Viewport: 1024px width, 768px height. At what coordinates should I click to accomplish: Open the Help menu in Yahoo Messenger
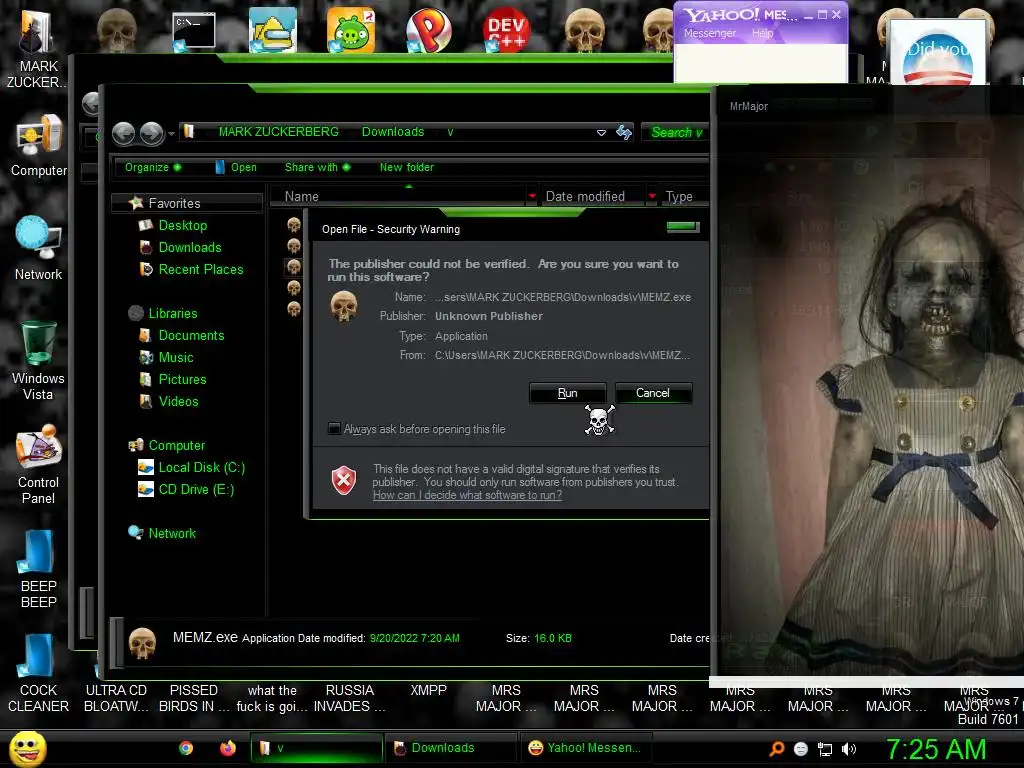pos(762,33)
